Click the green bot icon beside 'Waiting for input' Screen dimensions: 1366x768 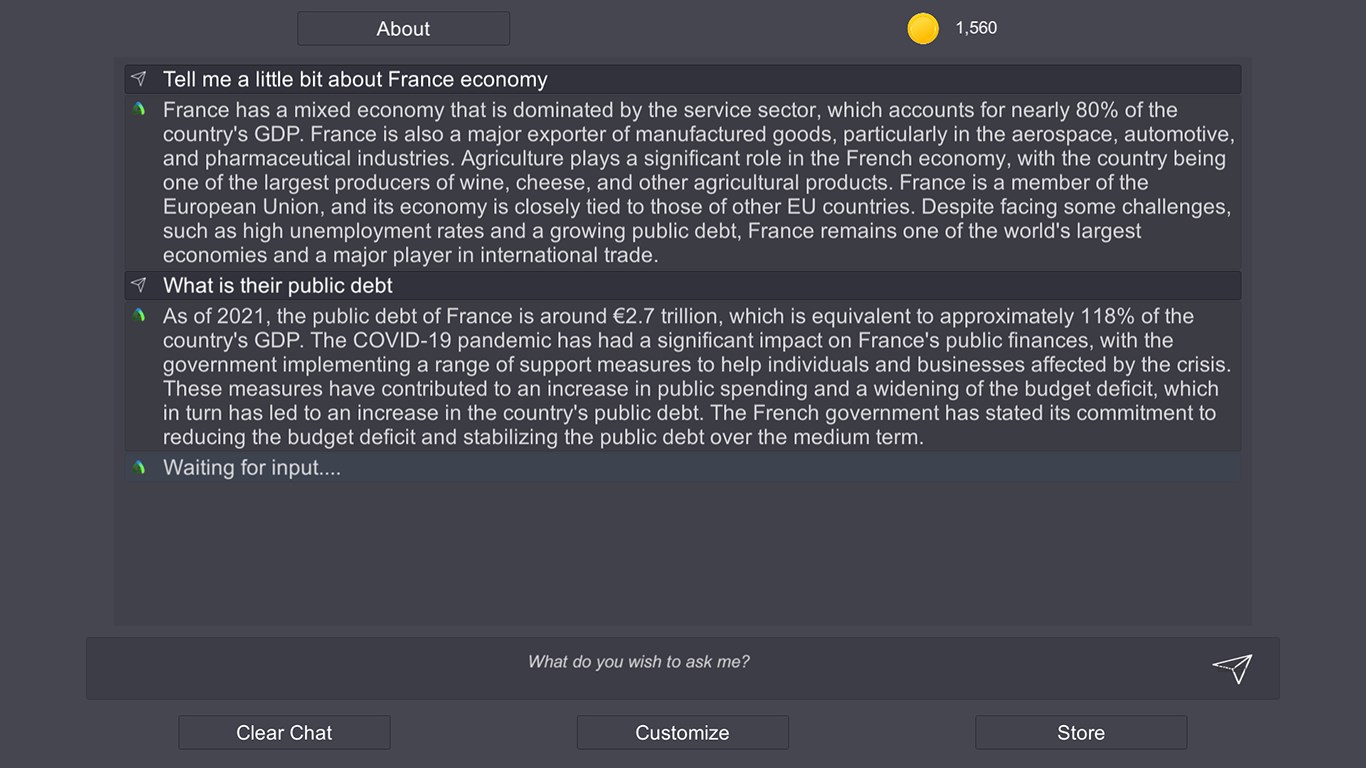pos(139,467)
